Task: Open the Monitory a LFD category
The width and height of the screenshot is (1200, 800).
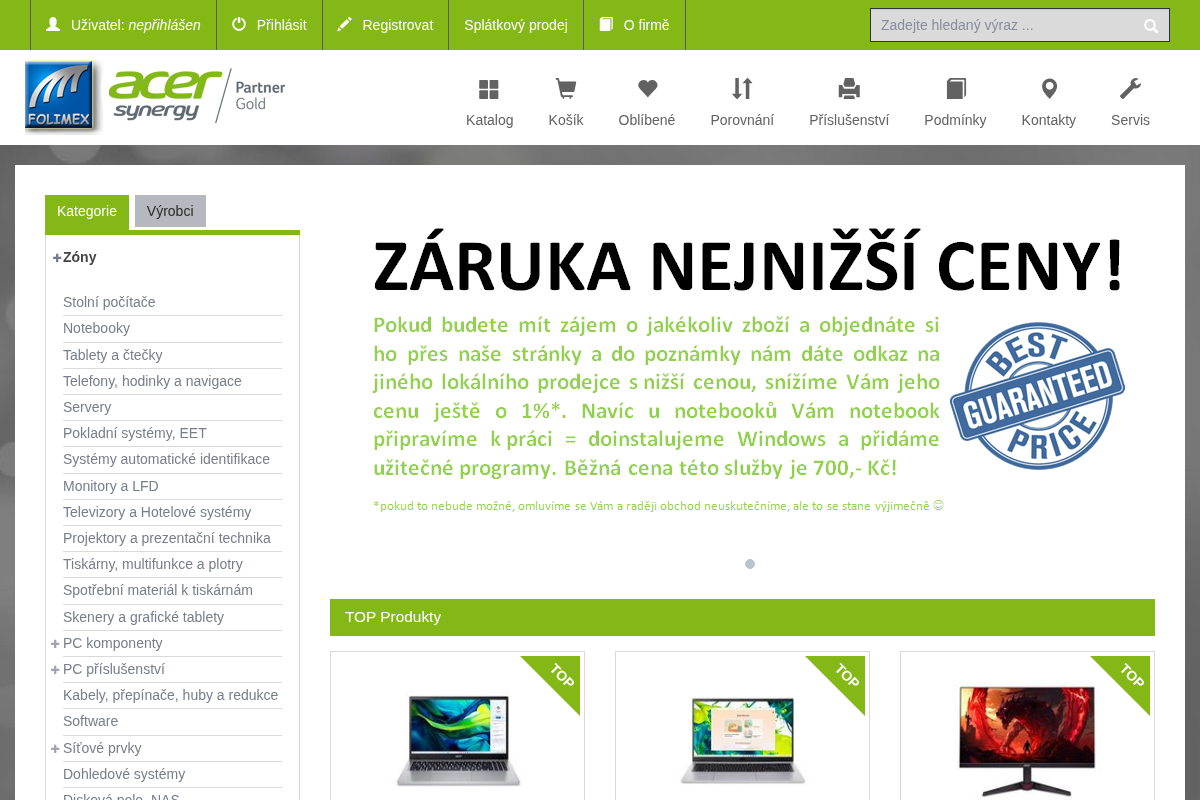Action: tap(110, 486)
